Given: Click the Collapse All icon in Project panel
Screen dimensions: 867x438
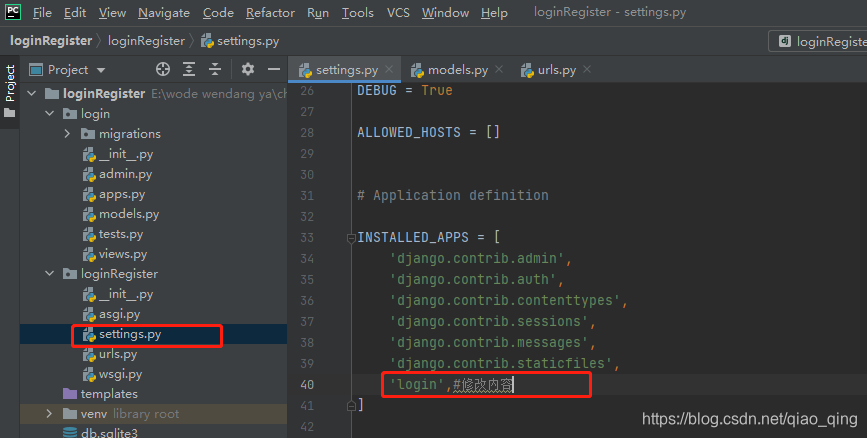Looking at the screenshot, I should (x=215, y=69).
